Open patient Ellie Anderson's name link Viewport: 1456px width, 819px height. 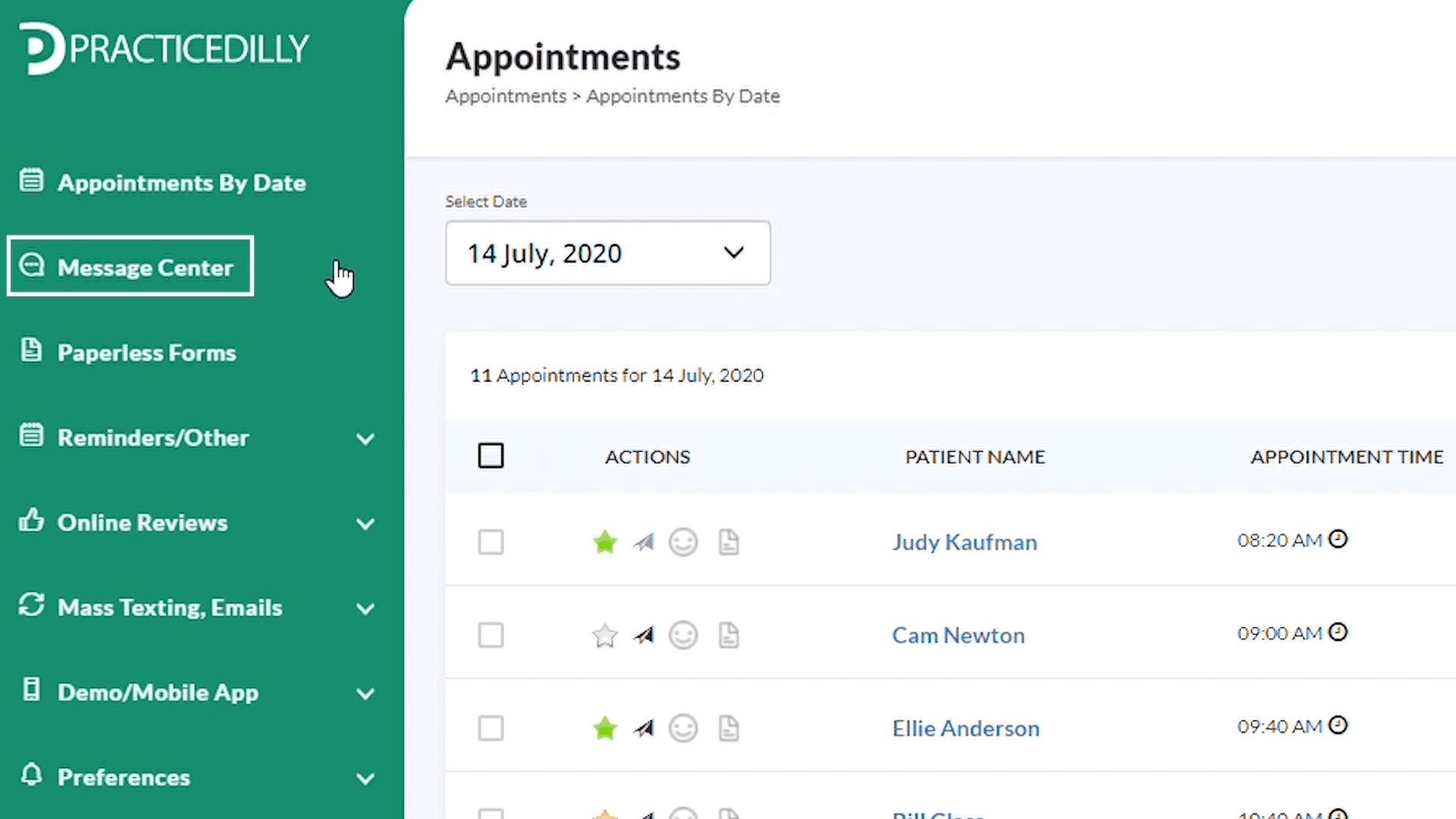[966, 729]
